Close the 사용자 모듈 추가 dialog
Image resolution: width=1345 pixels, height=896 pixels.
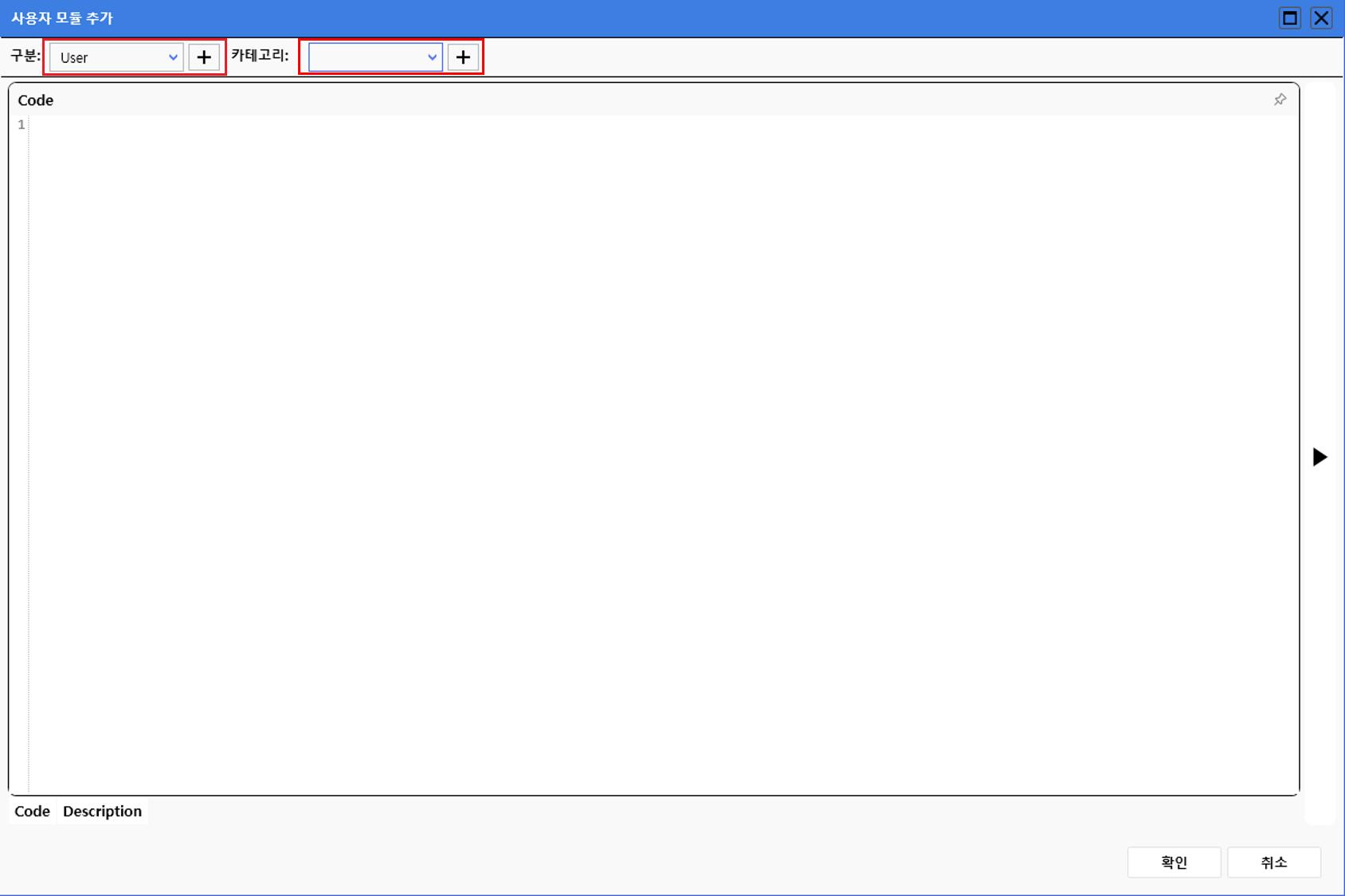[x=1321, y=18]
